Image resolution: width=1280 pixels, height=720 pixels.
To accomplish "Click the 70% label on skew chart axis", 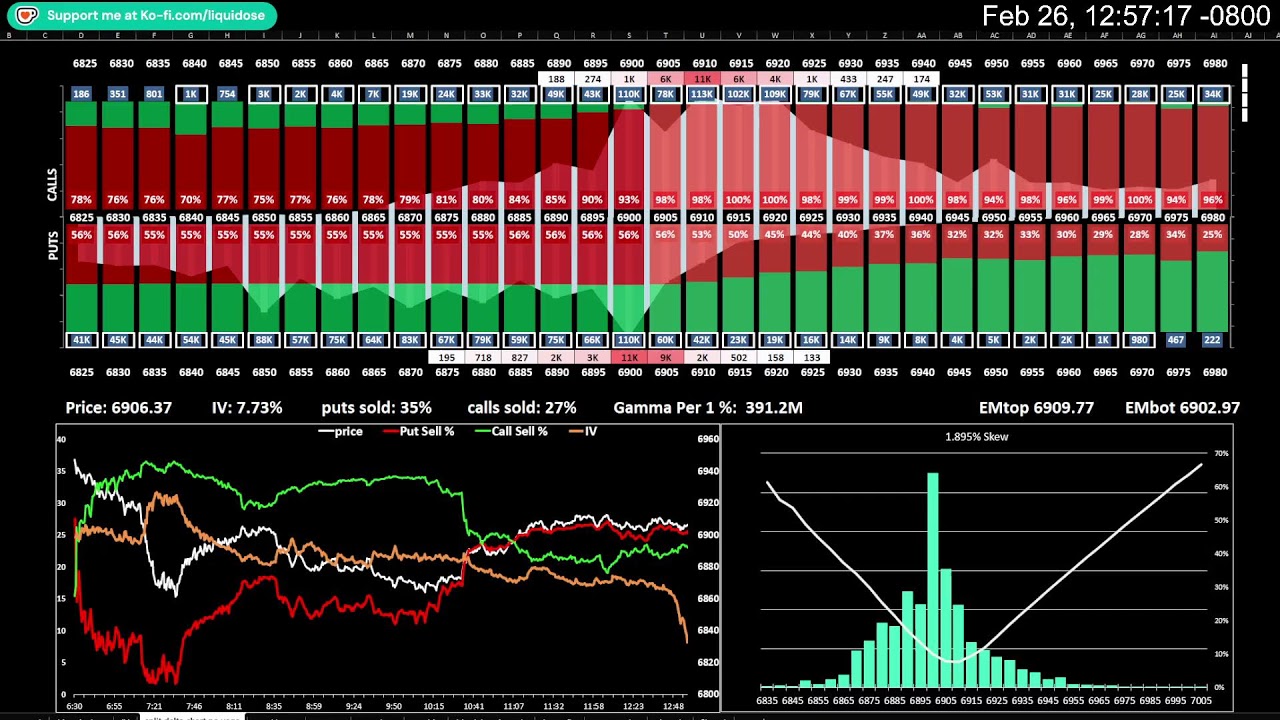I will click(1221, 454).
